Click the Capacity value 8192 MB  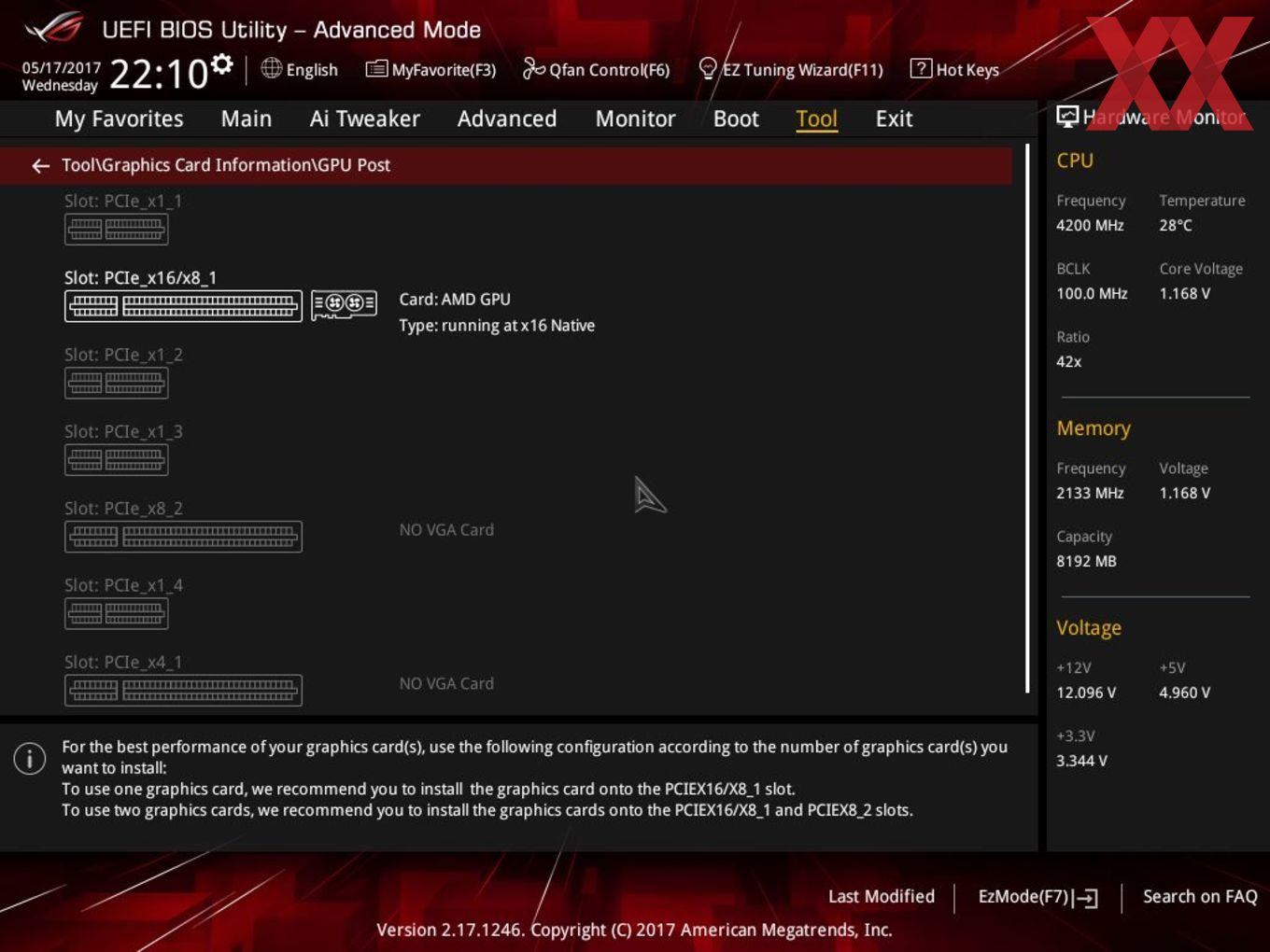coord(1086,561)
